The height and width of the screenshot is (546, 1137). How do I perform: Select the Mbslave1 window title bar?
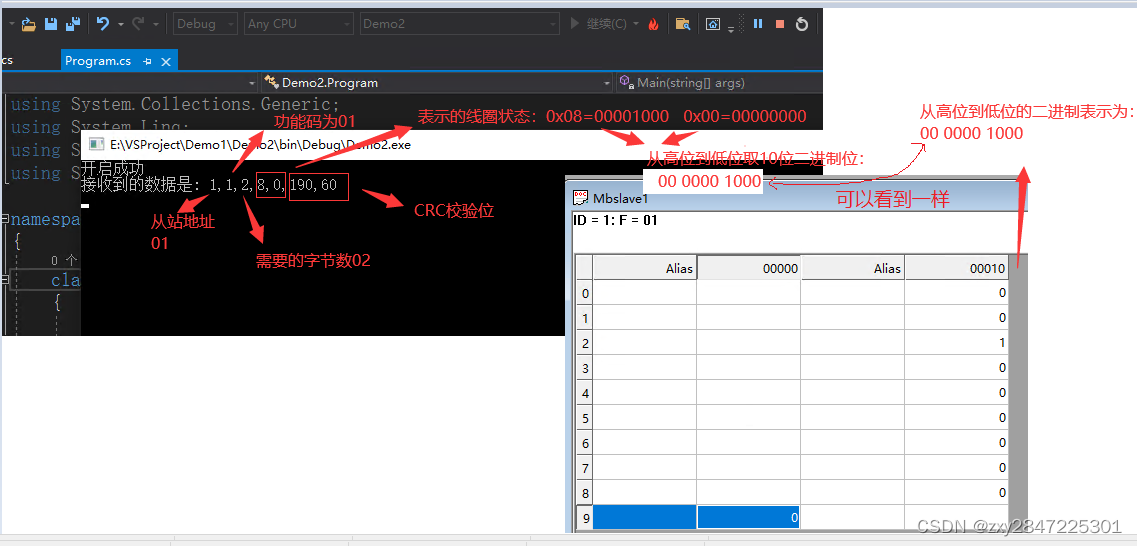click(795, 197)
